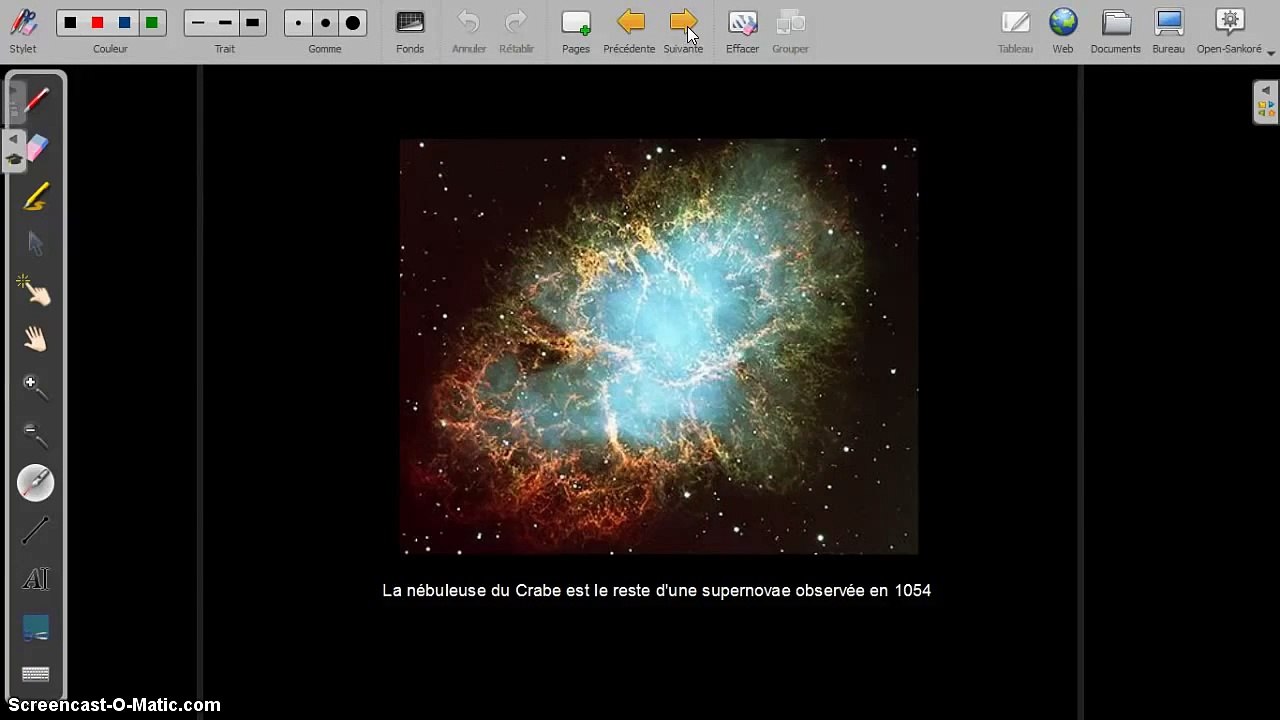The image size is (1280, 720).
Task: Select the thinnest Trait line width
Action: (x=198, y=23)
